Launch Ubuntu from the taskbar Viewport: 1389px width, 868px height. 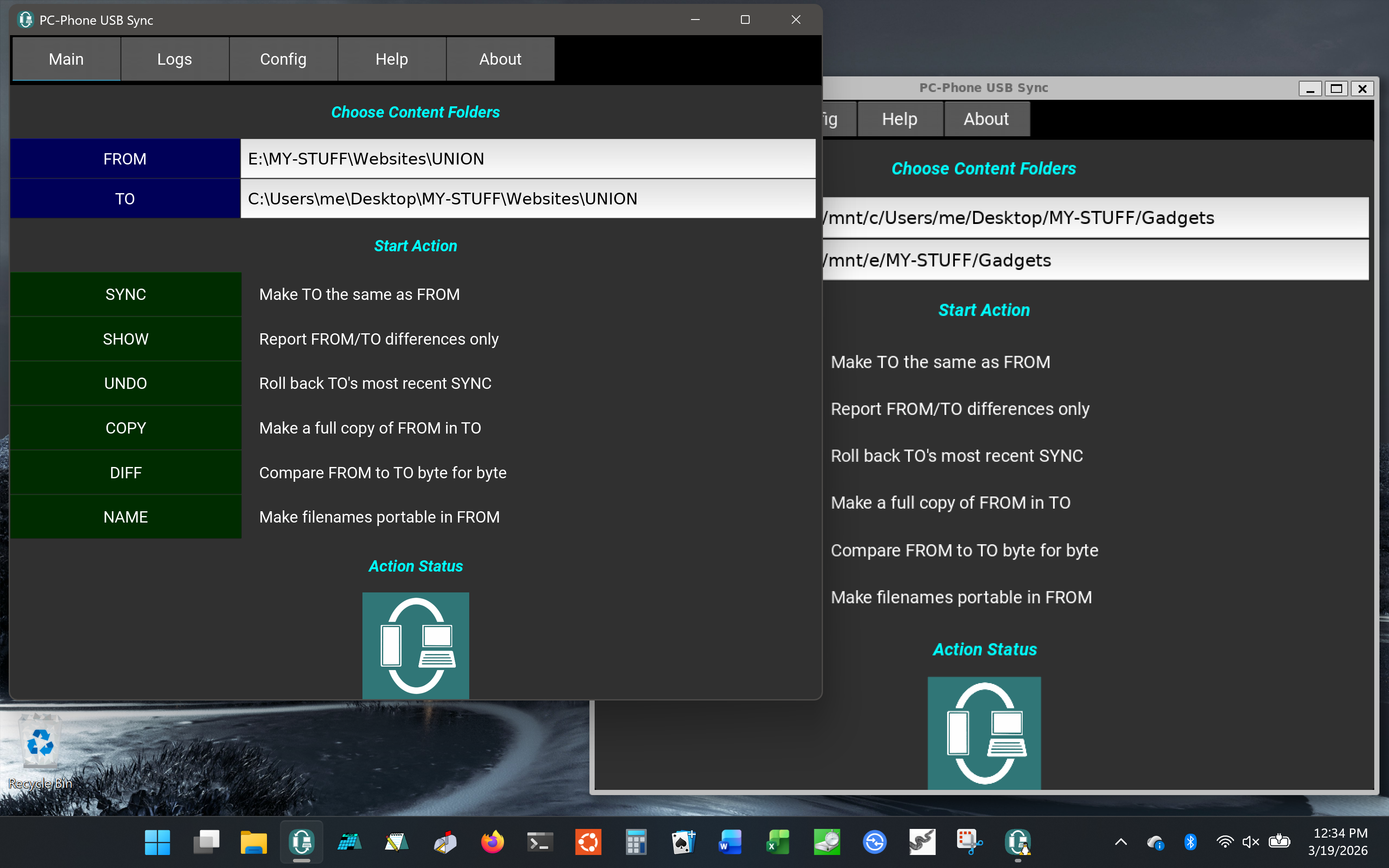pos(588,842)
